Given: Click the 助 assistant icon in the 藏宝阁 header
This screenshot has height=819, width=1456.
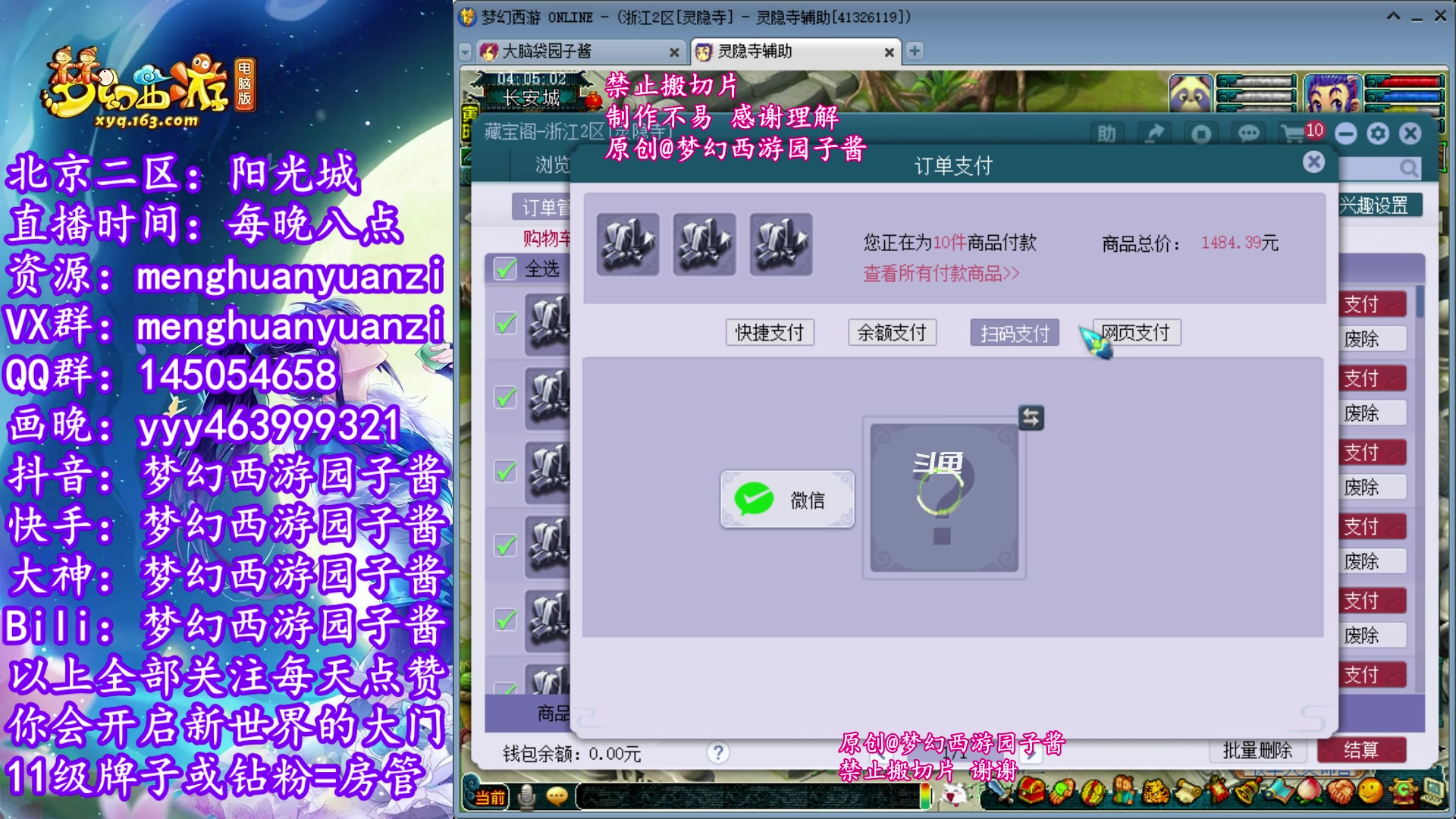Looking at the screenshot, I should [1106, 134].
